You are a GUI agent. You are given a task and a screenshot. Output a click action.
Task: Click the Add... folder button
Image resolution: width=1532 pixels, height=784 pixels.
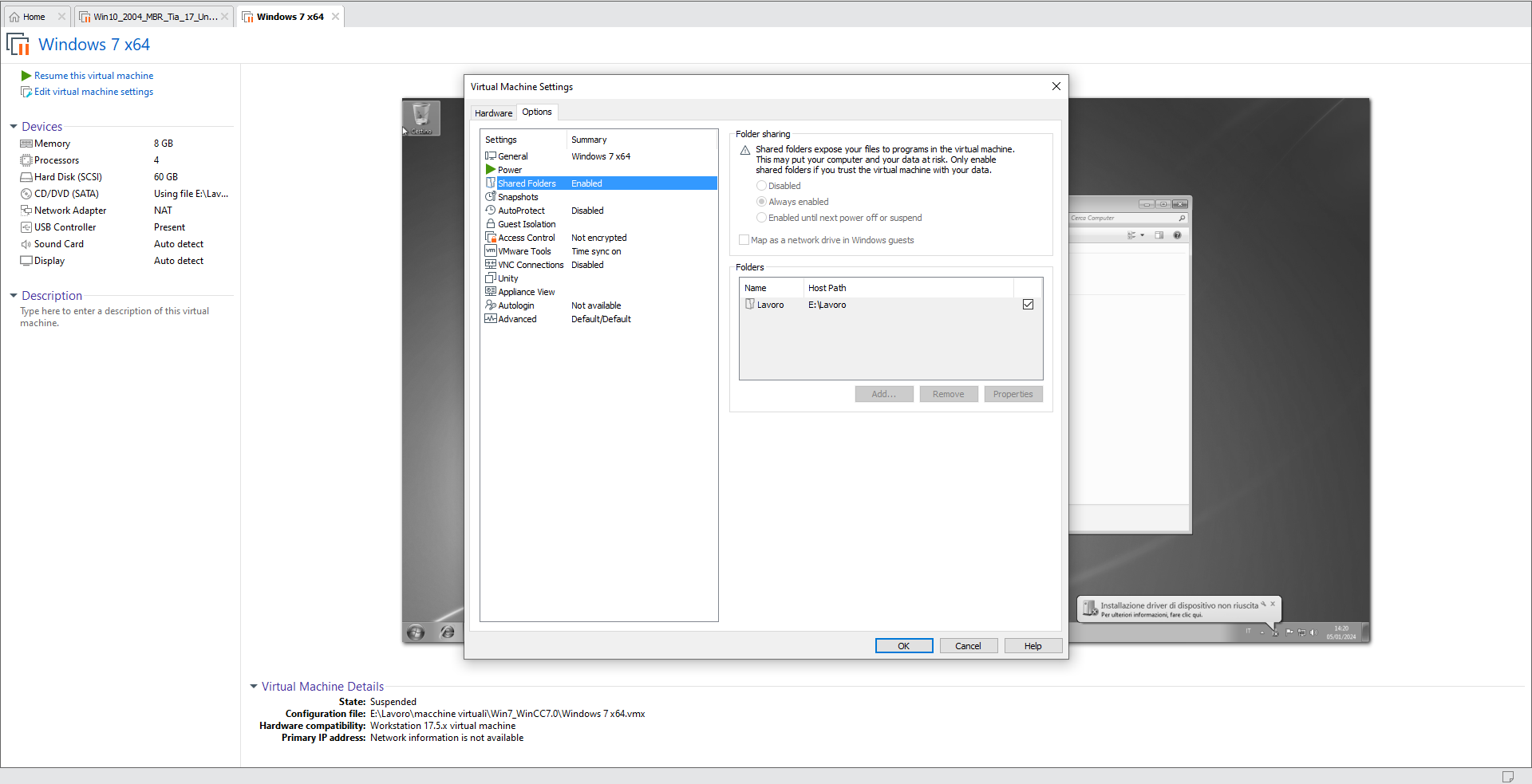[884, 394]
